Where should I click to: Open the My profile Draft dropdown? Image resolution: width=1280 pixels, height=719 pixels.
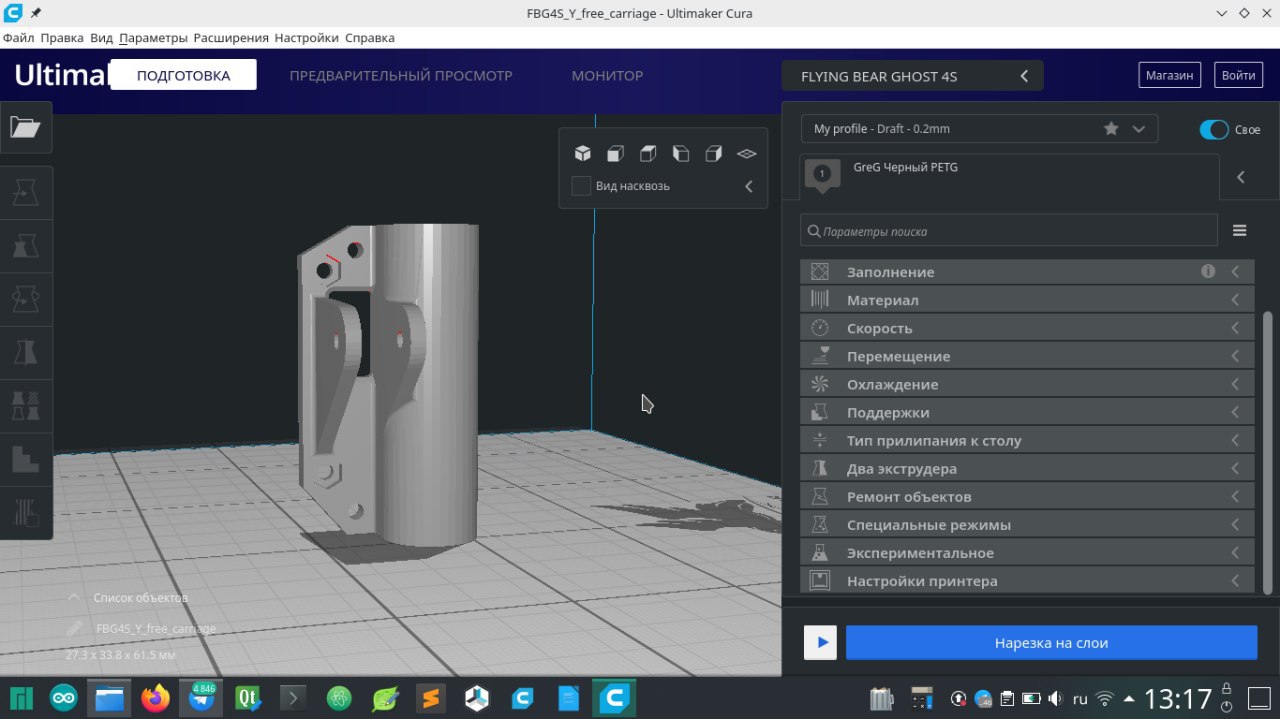[979, 129]
